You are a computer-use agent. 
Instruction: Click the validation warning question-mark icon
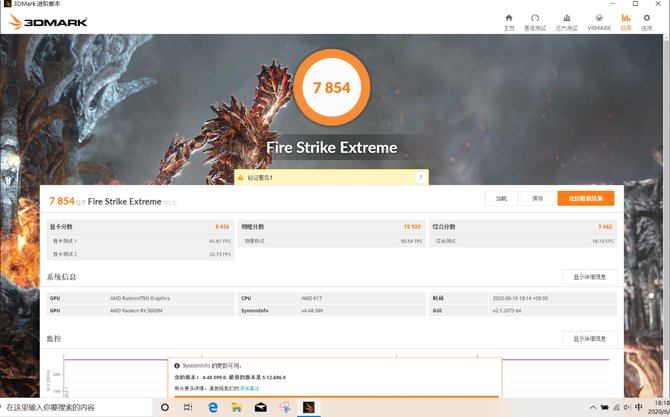click(421, 177)
